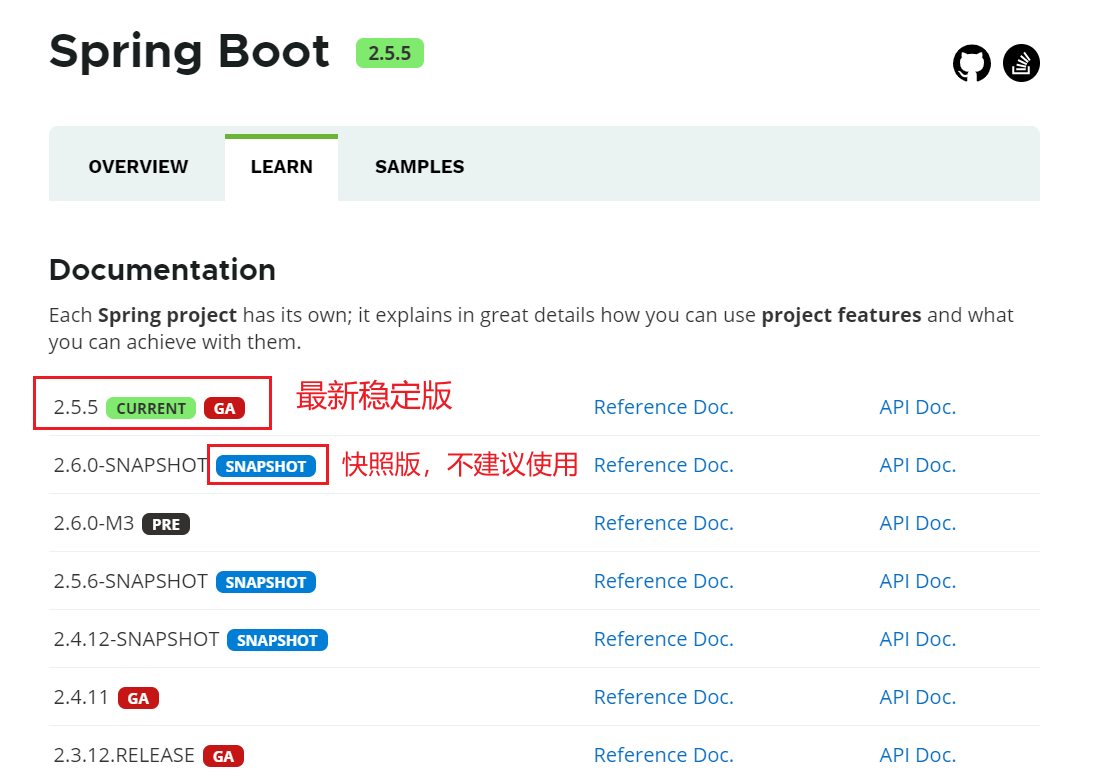This screenshot has width=1109, height=784.
Task: Open the Stack Overflow icon link
Action: (1021, 63)
